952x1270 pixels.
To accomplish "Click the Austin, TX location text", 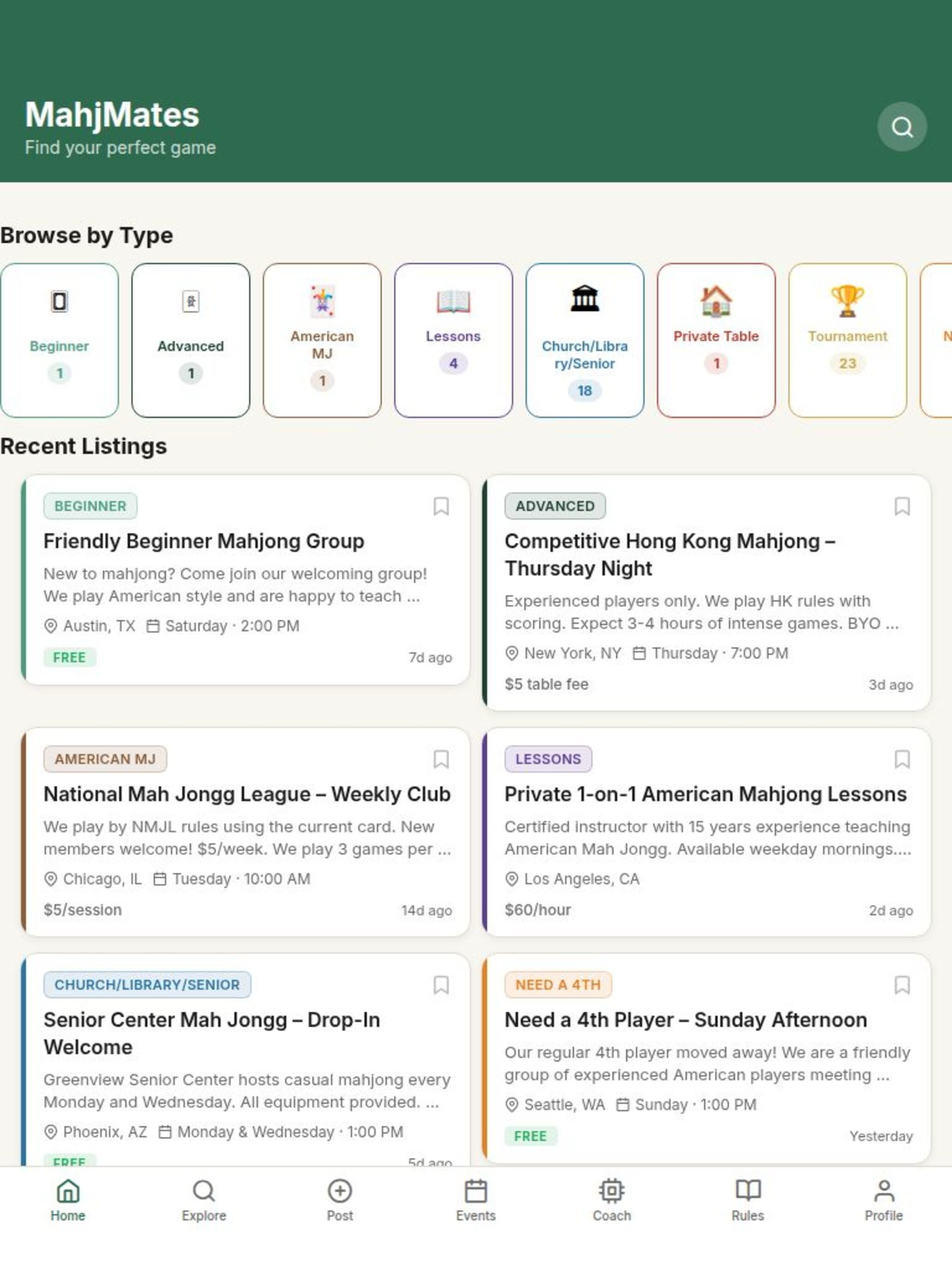I will pos(99,626).
